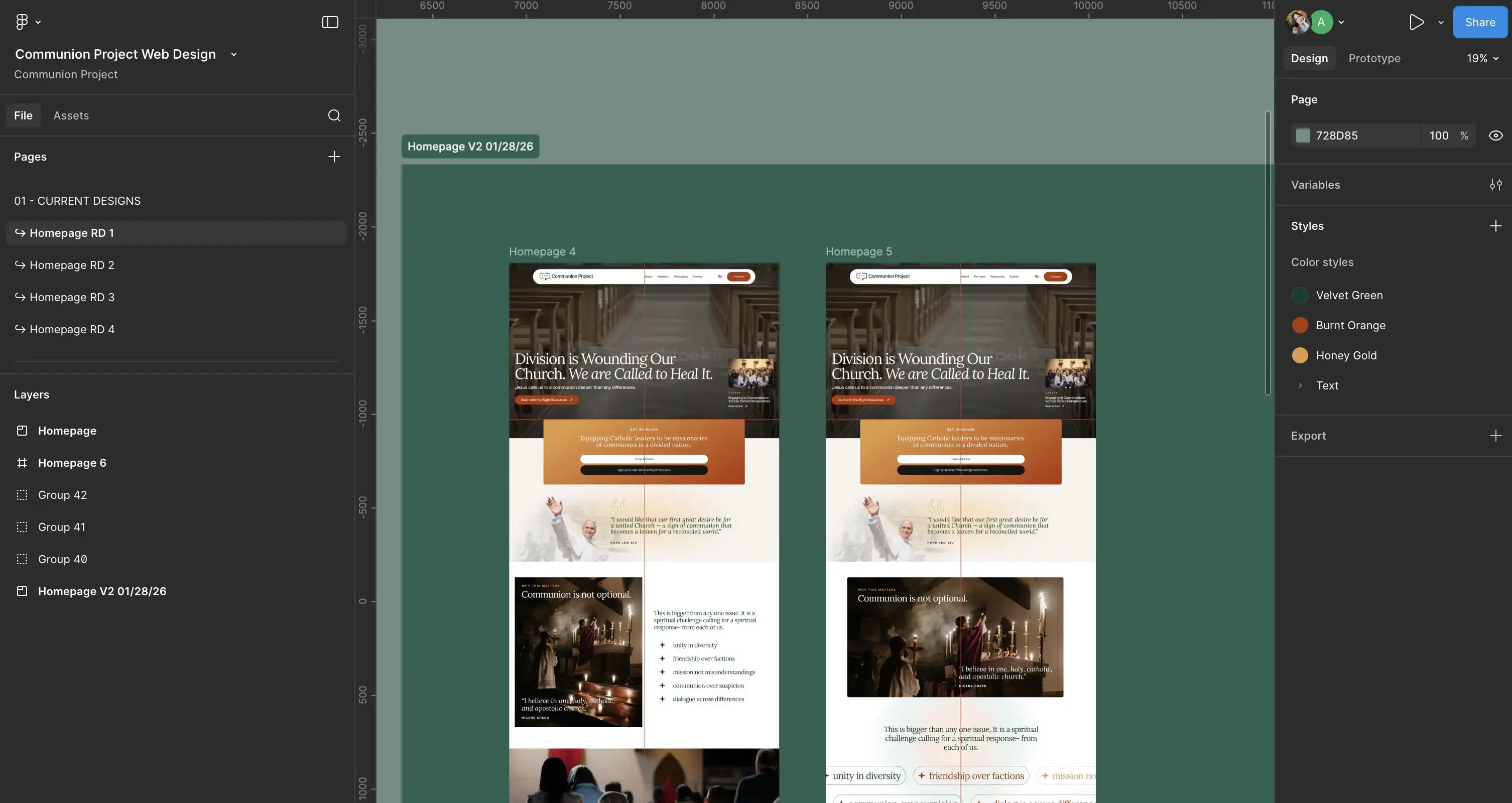The image size is (1512, 803).
Task: Click the 728D85 page color swatch
Action: tap(1303, 136)
